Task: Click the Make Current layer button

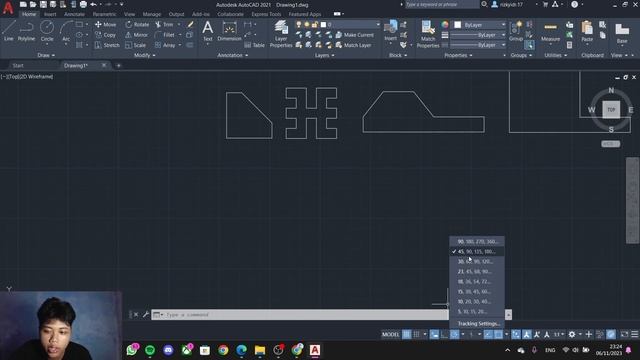Action: [x=355, y=35]
